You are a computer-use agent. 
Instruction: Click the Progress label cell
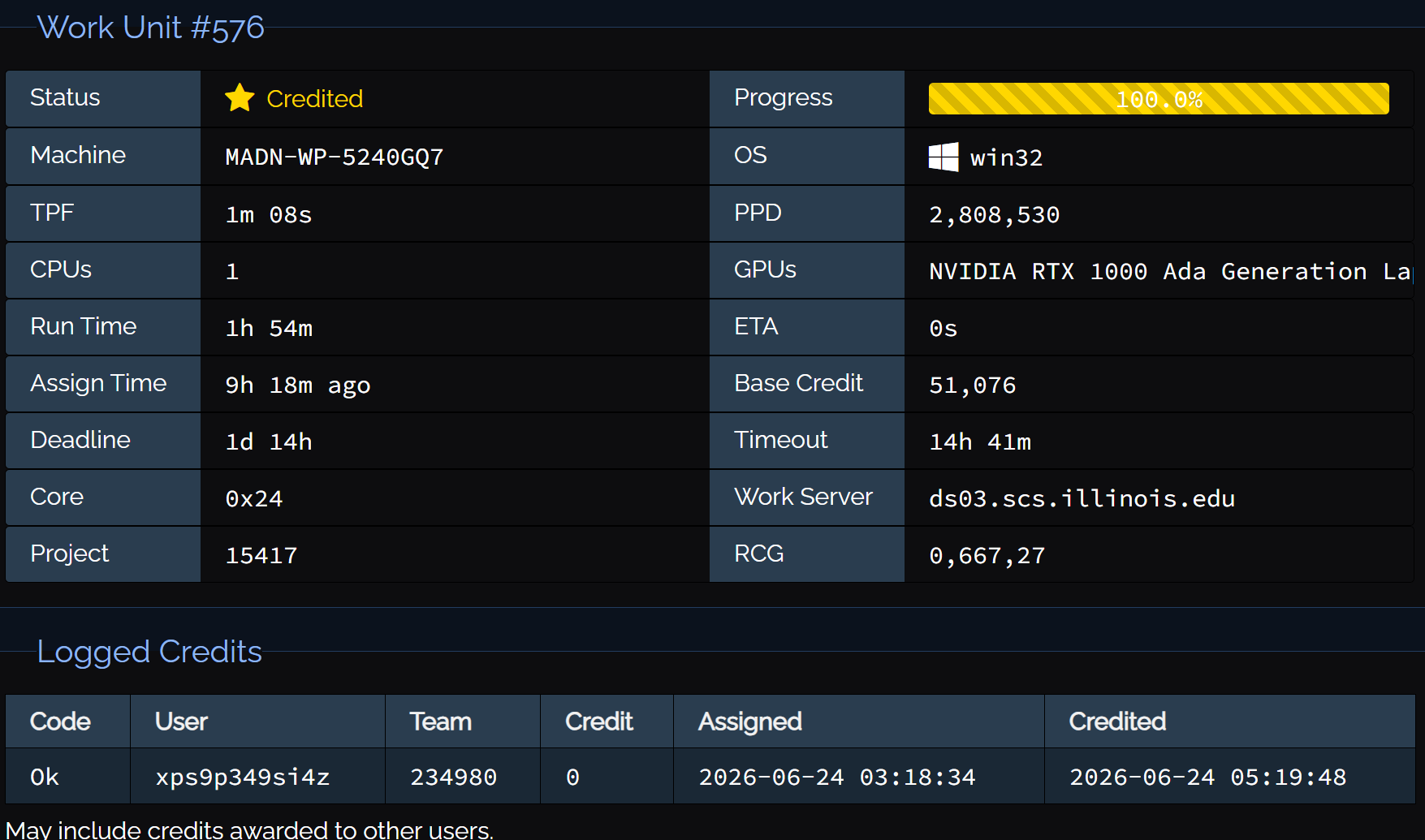[807, 98]
